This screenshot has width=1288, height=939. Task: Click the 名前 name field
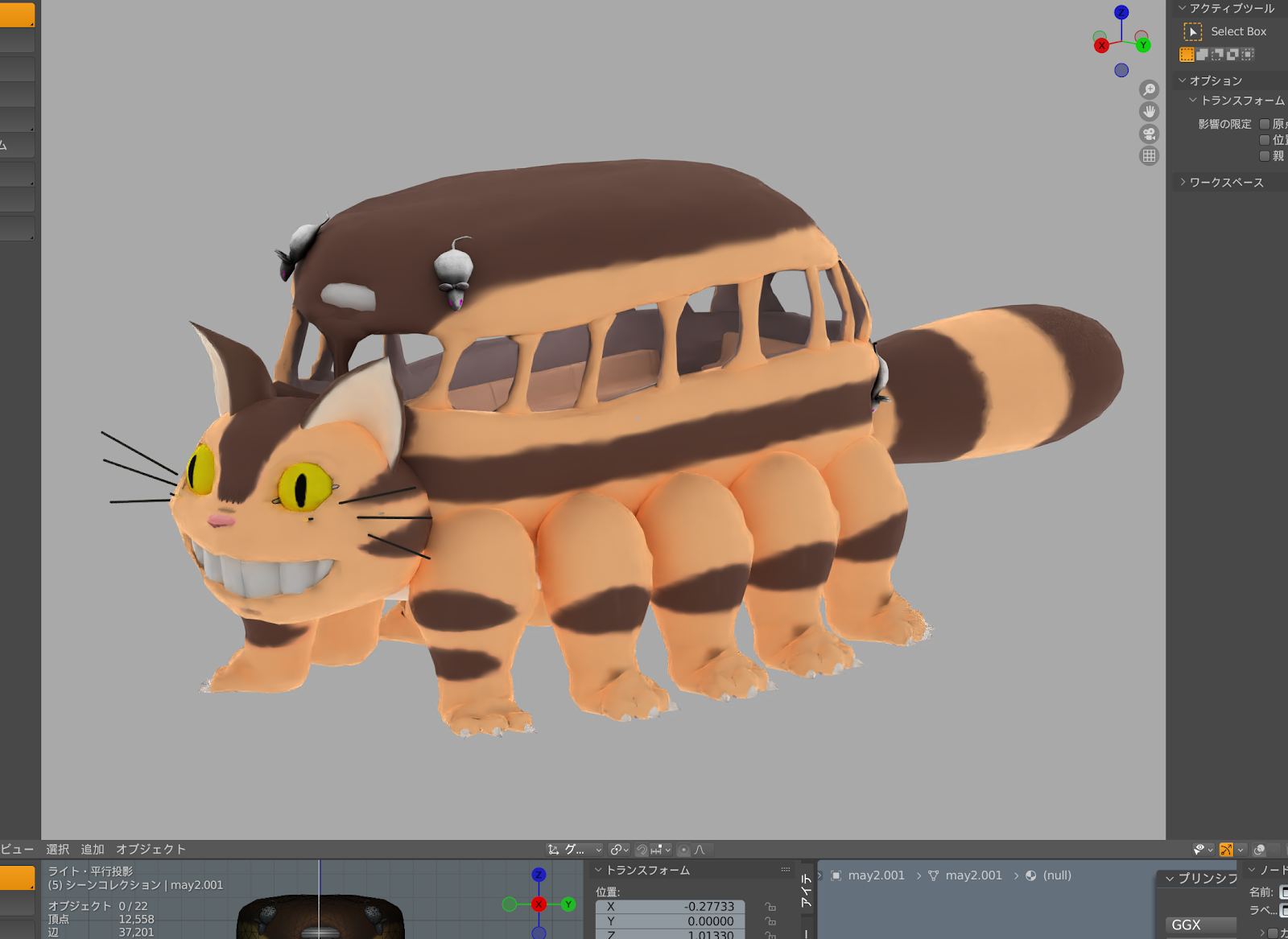(1284, 892)
